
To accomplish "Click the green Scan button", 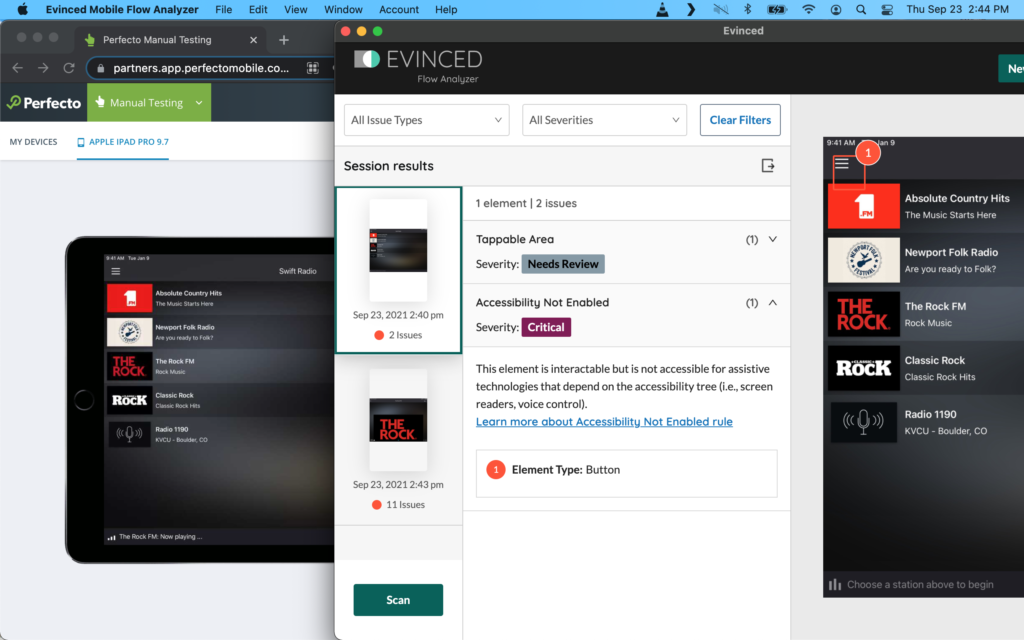I will coord(398,600).
